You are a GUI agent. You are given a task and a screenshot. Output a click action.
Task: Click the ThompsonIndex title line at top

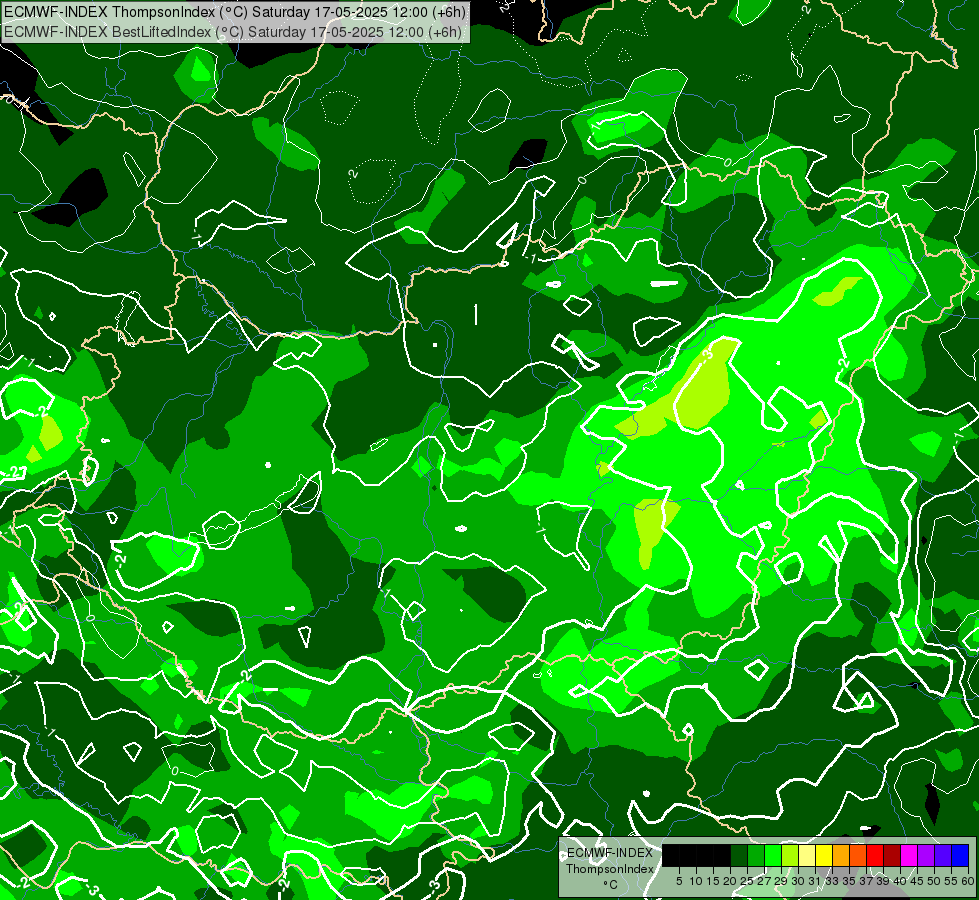[235, 12]
